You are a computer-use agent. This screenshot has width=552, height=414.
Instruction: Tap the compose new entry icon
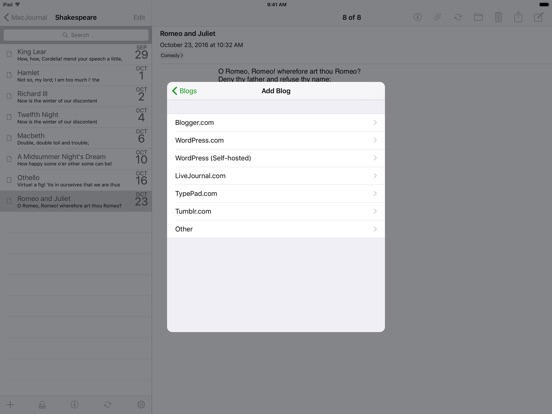coord(539,17)
